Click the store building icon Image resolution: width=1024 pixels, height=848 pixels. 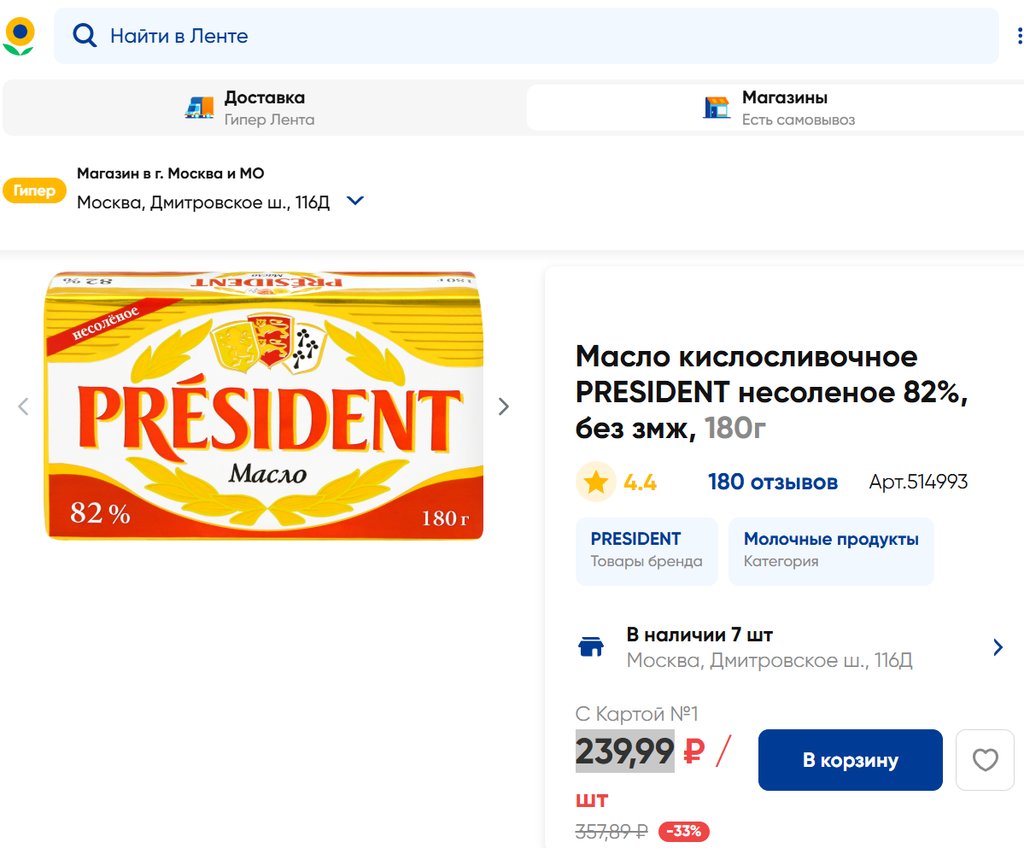point(717,108)
